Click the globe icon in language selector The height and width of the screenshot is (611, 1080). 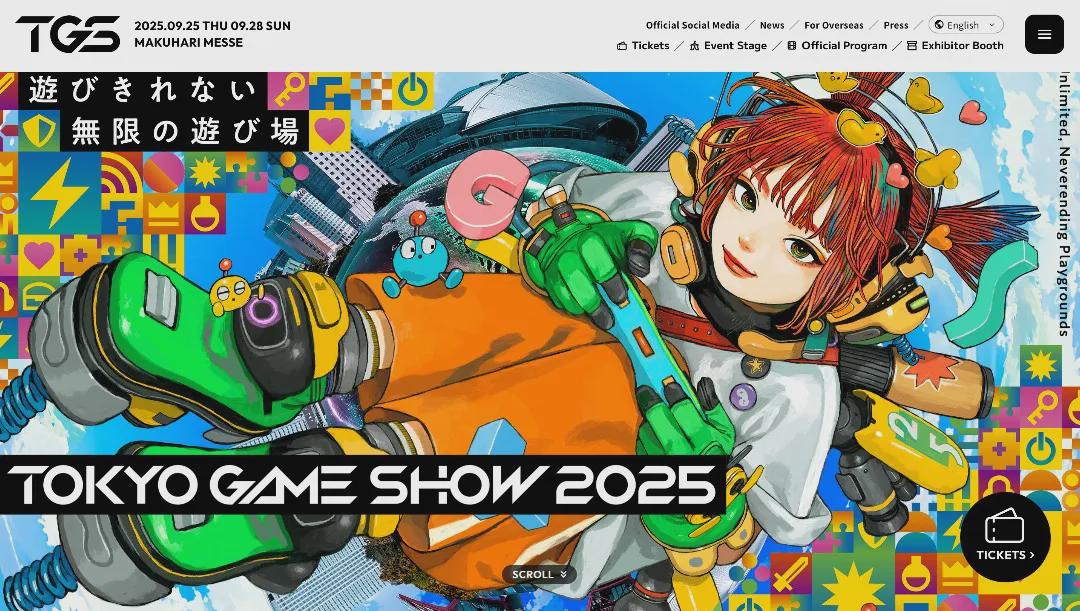pyautogui.click(x=939, y=25)
